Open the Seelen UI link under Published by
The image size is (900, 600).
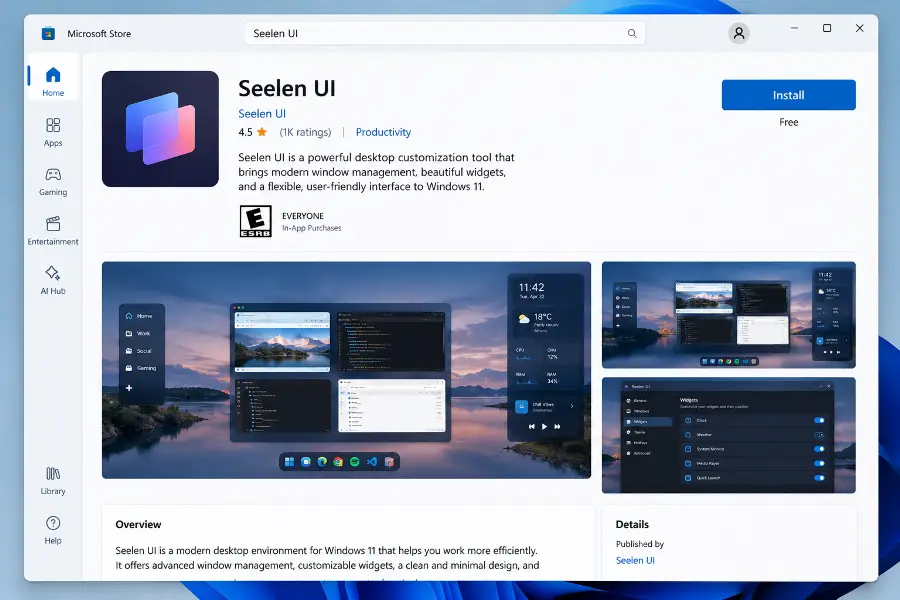[x=635, y=560]
